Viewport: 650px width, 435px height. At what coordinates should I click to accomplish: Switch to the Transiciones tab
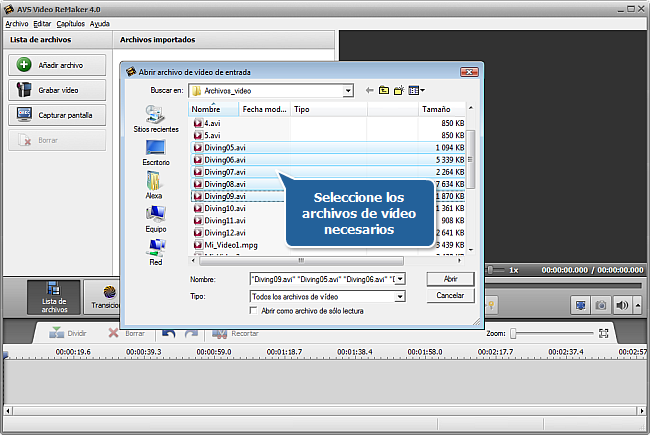tap(102, 297)
